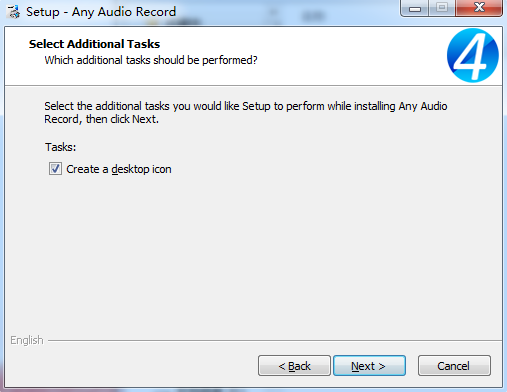Viewport: 507px width, 392px height.
Task: Click the "Setup - Any Audio Record" title text
Action: click(101, 12)
